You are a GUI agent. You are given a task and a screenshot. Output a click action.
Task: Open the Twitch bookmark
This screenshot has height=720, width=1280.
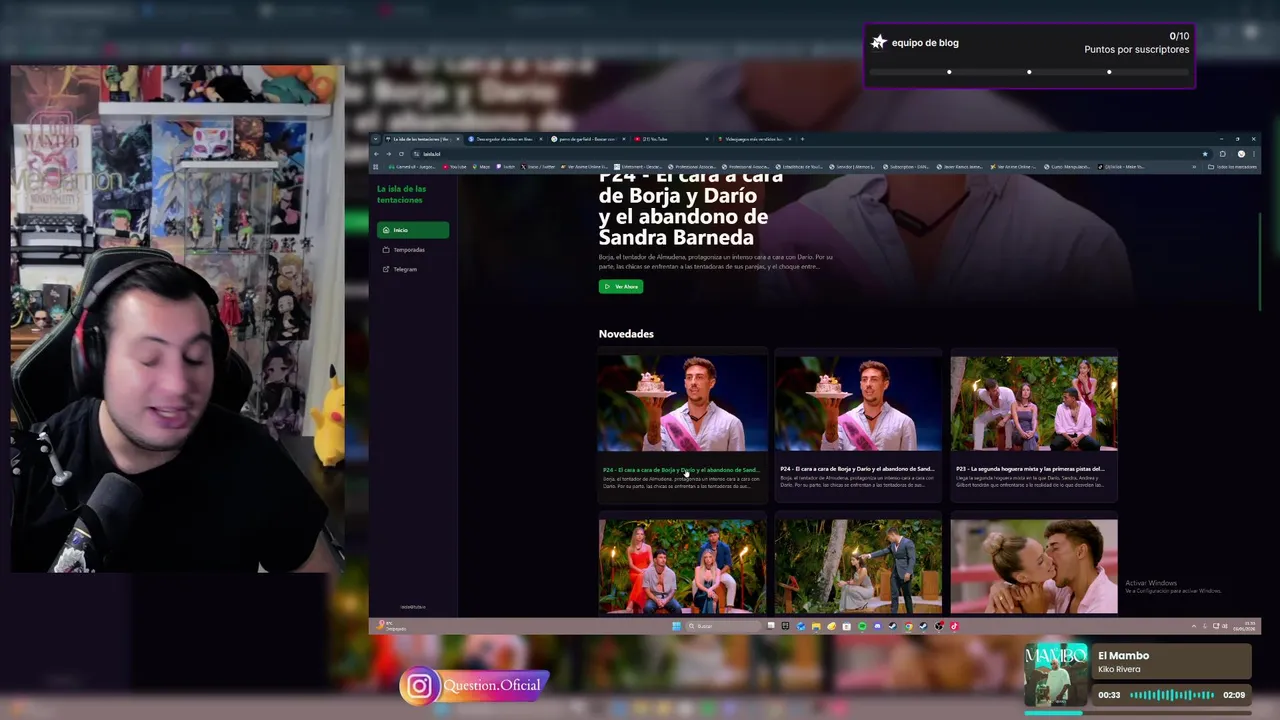tap(505, 167)
